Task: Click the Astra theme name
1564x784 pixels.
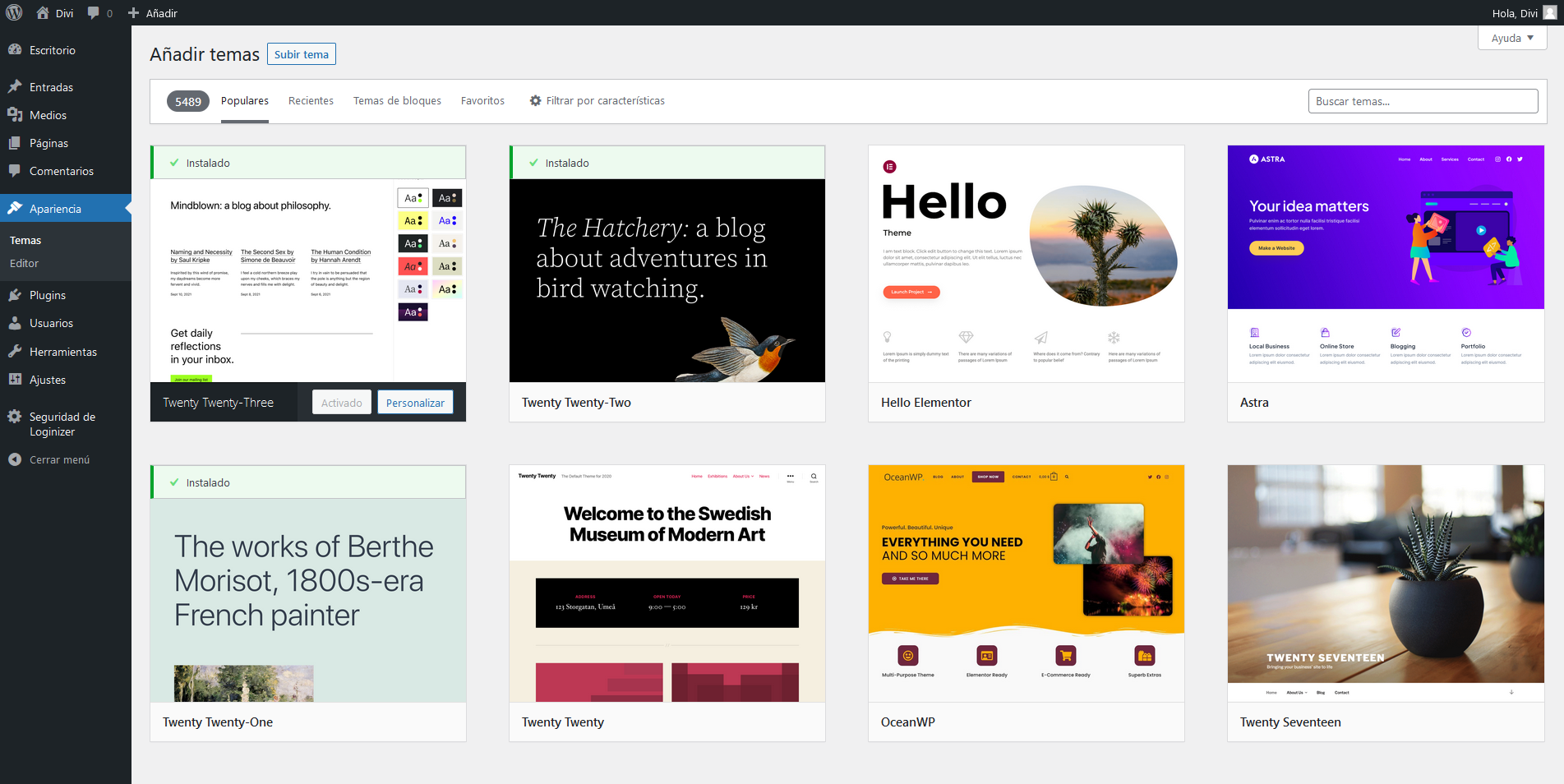Action: coord(1254,402)
